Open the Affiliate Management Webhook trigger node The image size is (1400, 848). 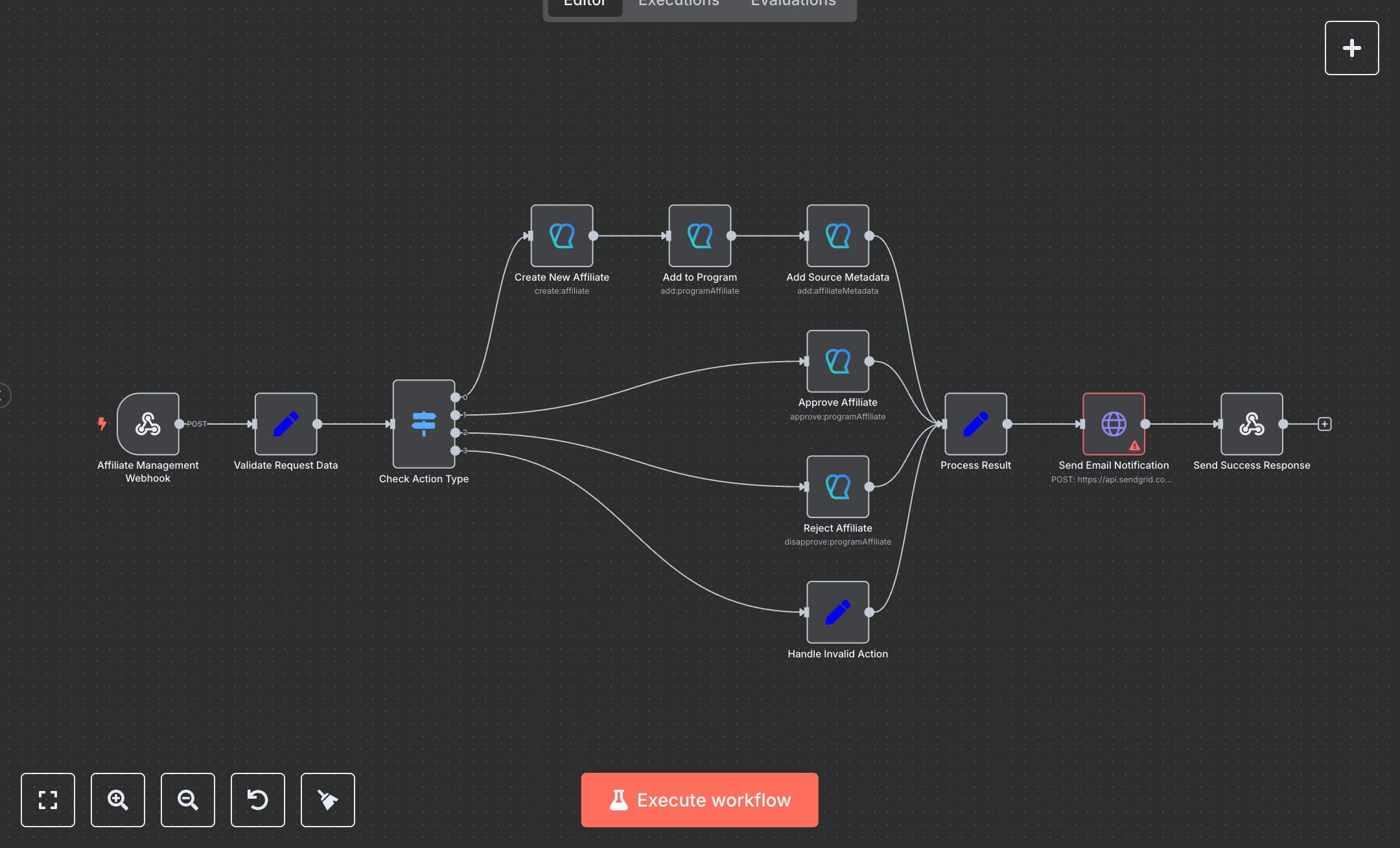coord(147,425)
